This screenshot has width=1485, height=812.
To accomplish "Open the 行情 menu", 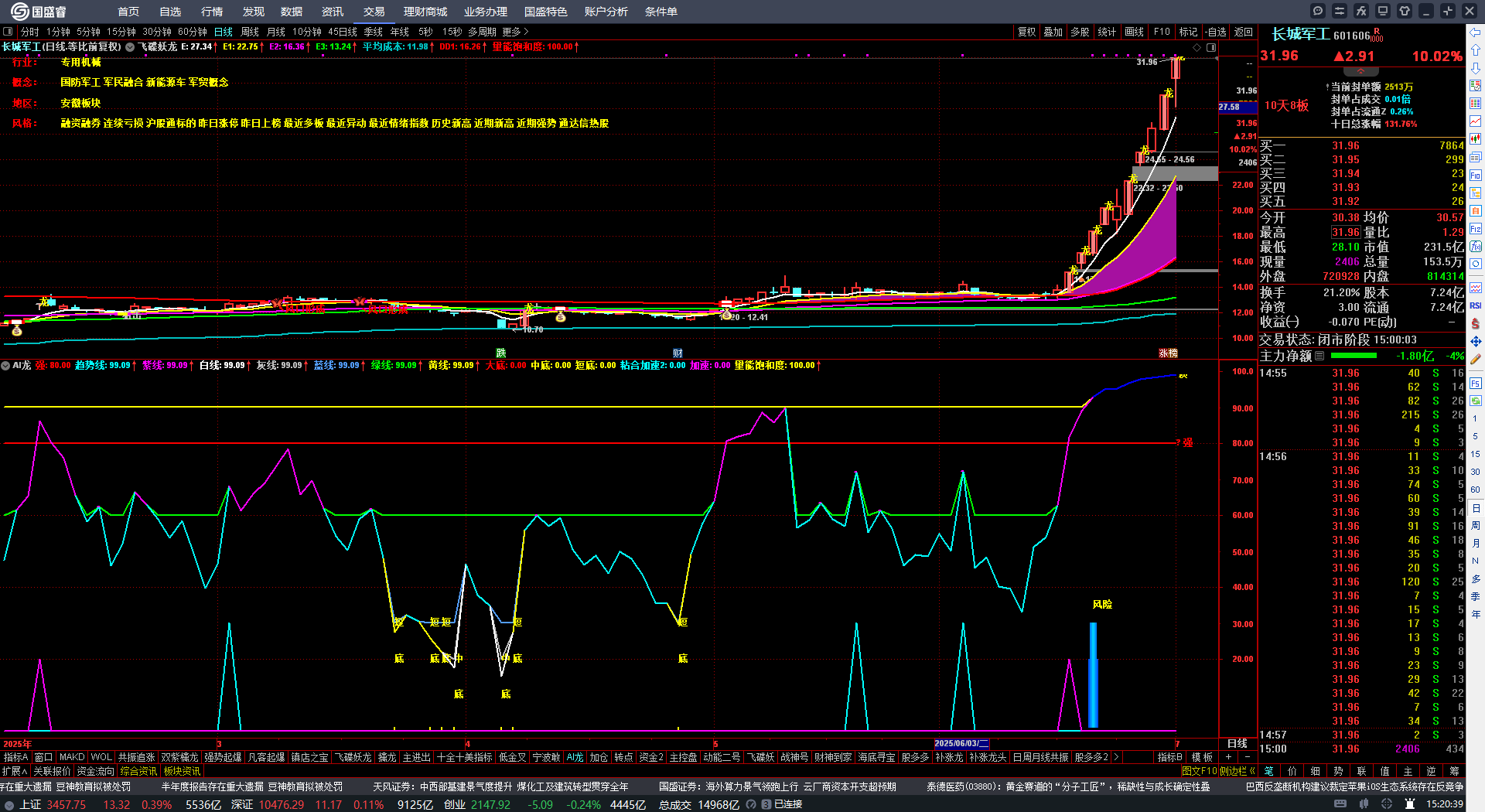I will pyautogui.click(x=212, y=12).
